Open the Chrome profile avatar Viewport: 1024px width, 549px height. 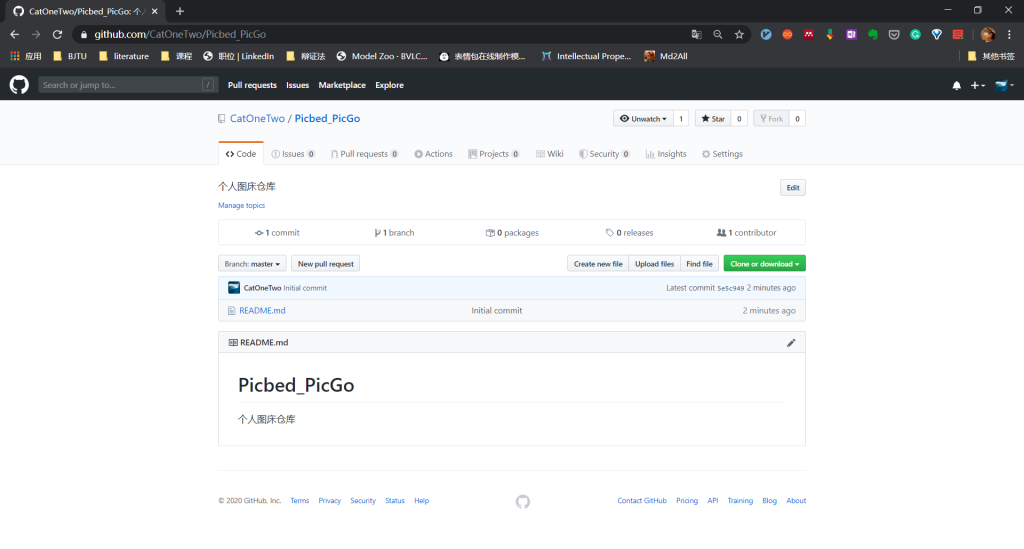pos(987,35)
